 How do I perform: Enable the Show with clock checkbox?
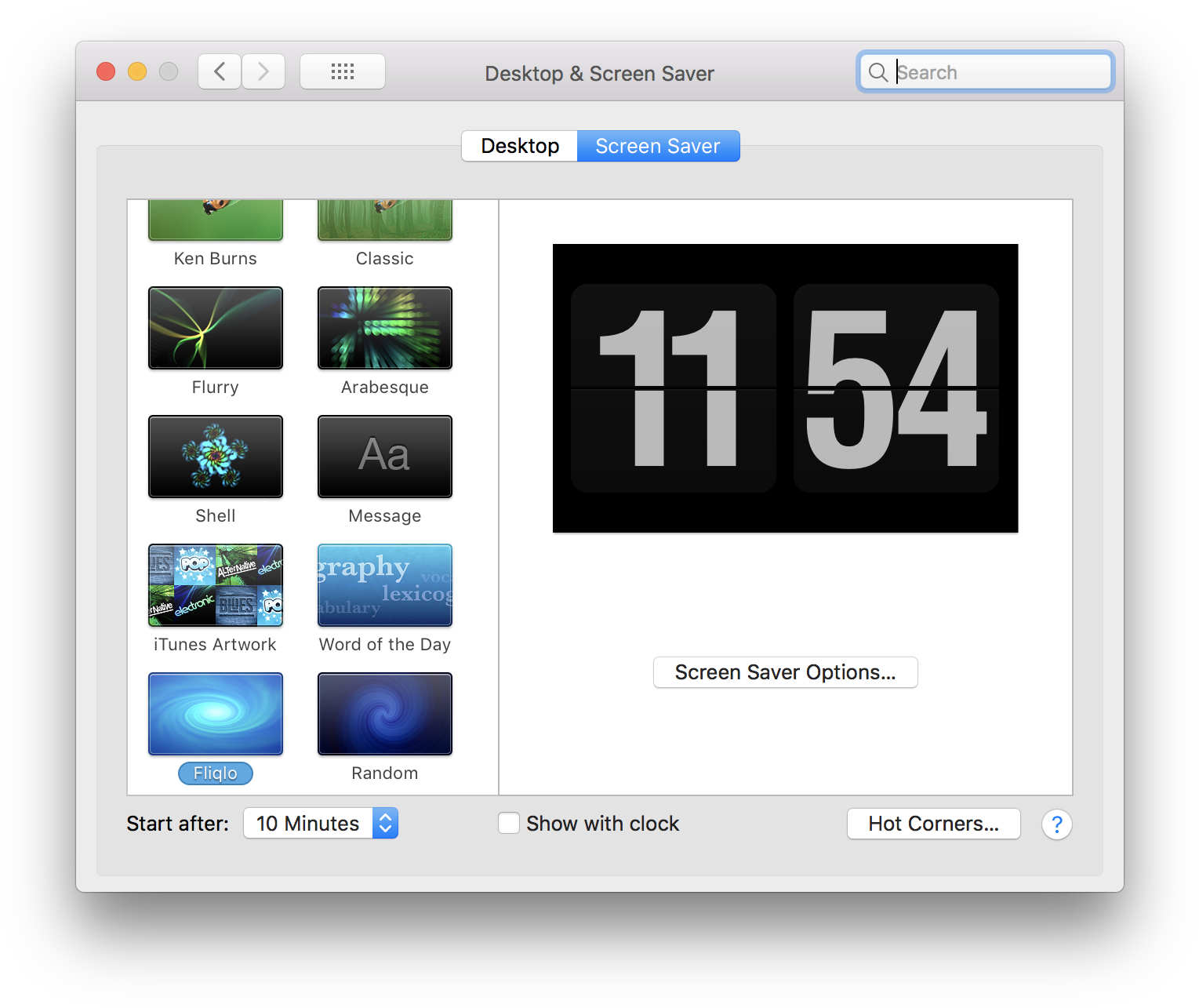(x=509, y=823)
